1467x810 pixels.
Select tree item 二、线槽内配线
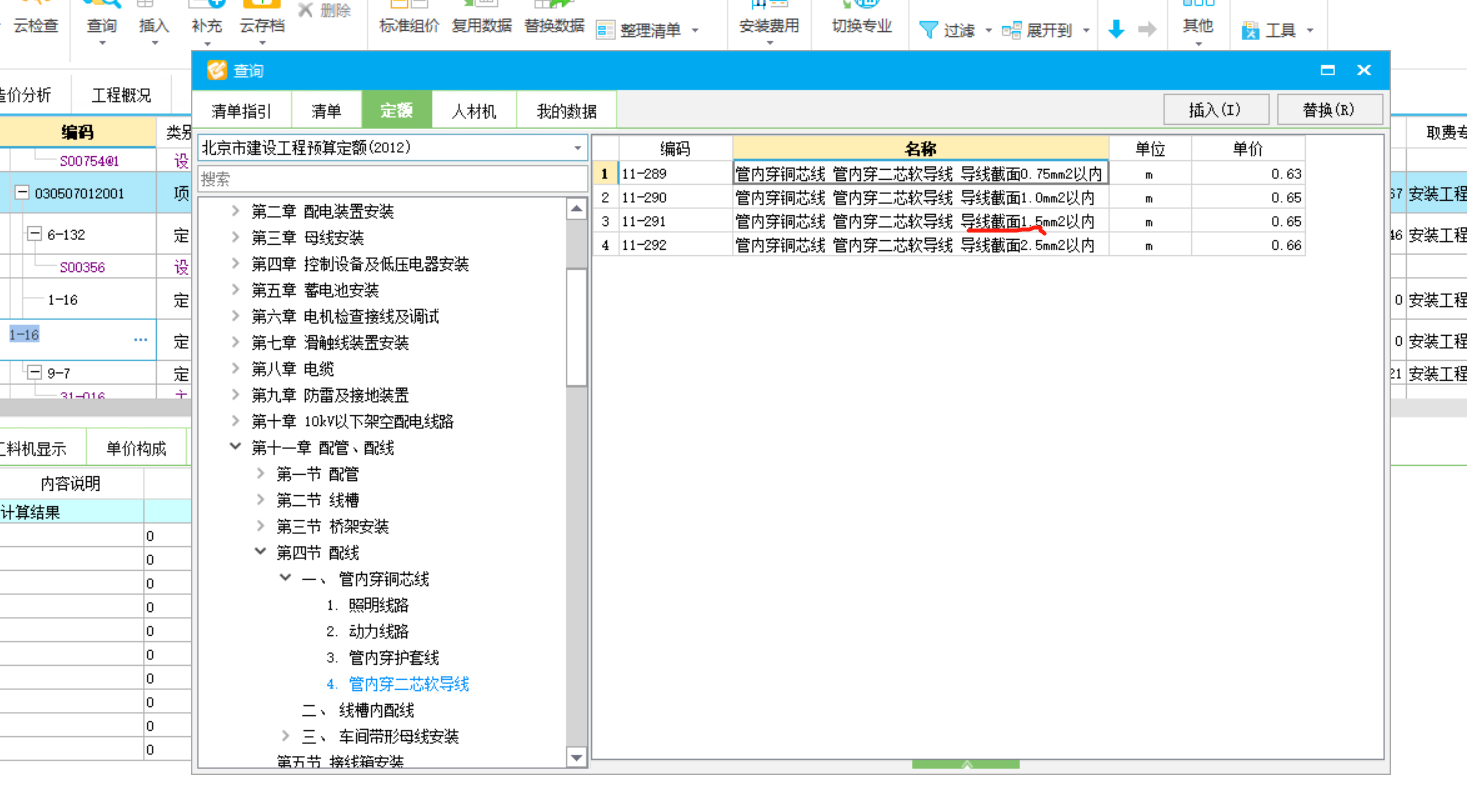click(358, 710)
